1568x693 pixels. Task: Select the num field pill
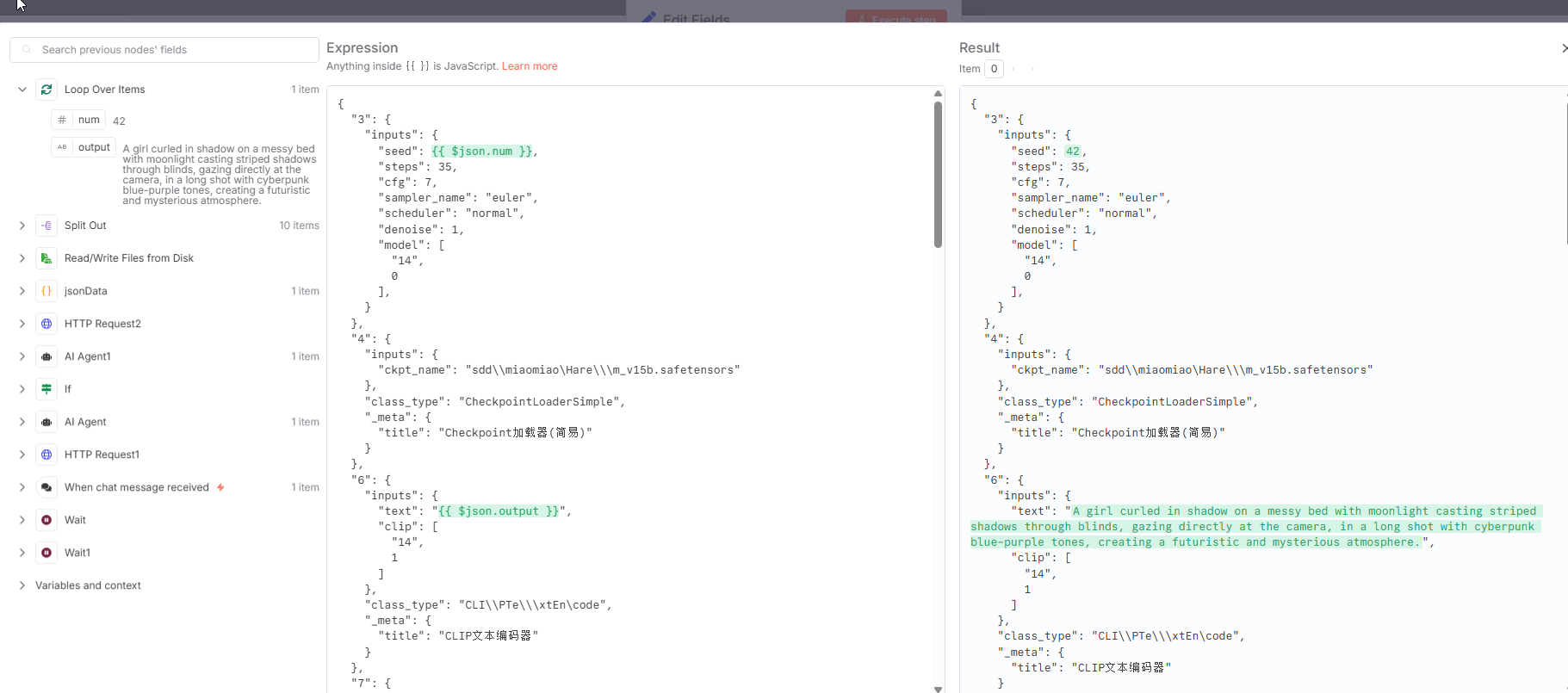tap(78, 120)
